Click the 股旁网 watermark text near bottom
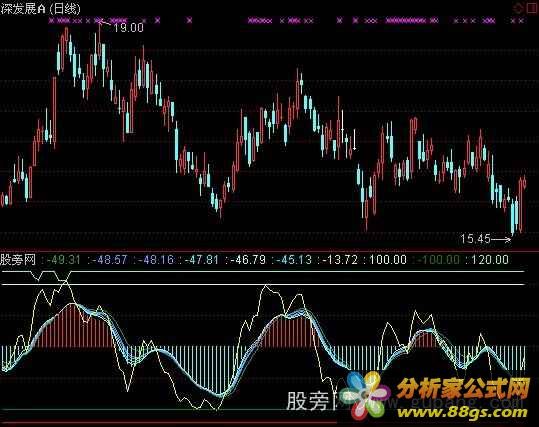The height and width of the screenshot is (427, 539). 313,401
